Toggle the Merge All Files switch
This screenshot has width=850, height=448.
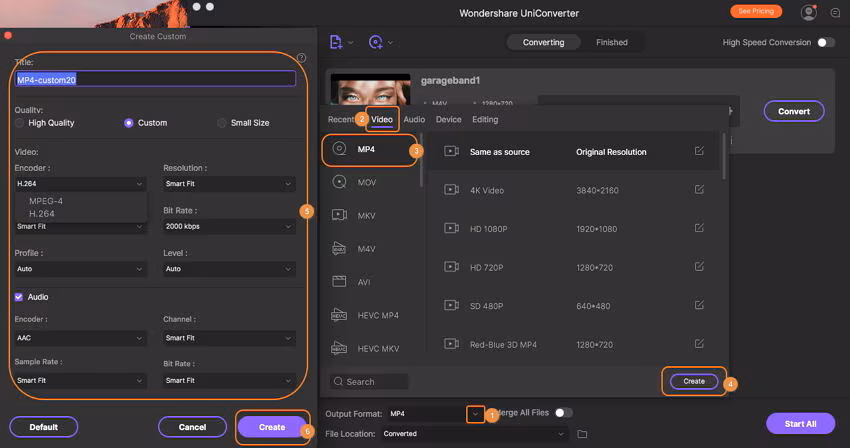pyautogui.click(x=564, y=413)
